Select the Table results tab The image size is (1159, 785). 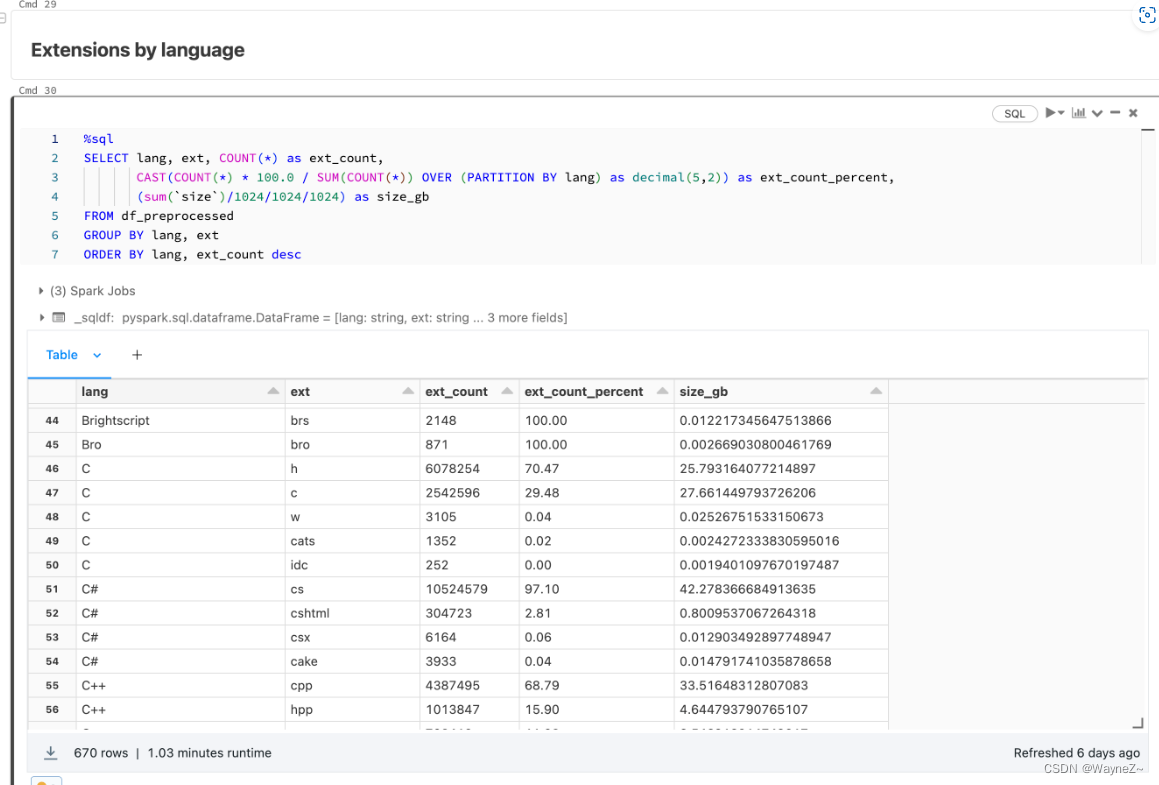coord(61,355)
